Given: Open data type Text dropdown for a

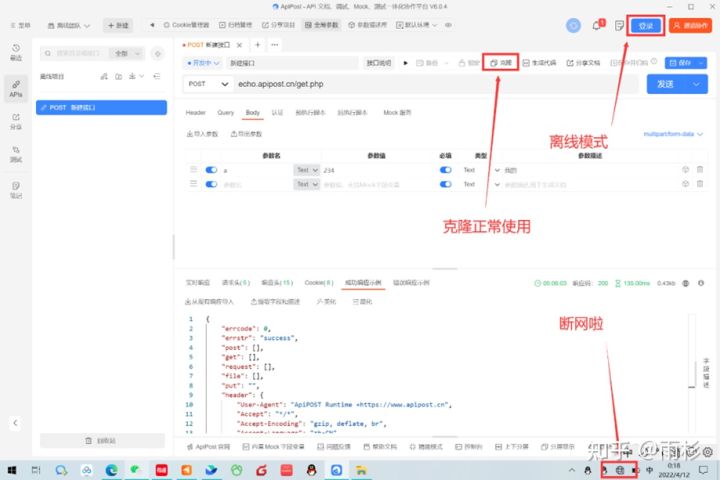Looking at the screenshot, I should [x=481, y=170].
